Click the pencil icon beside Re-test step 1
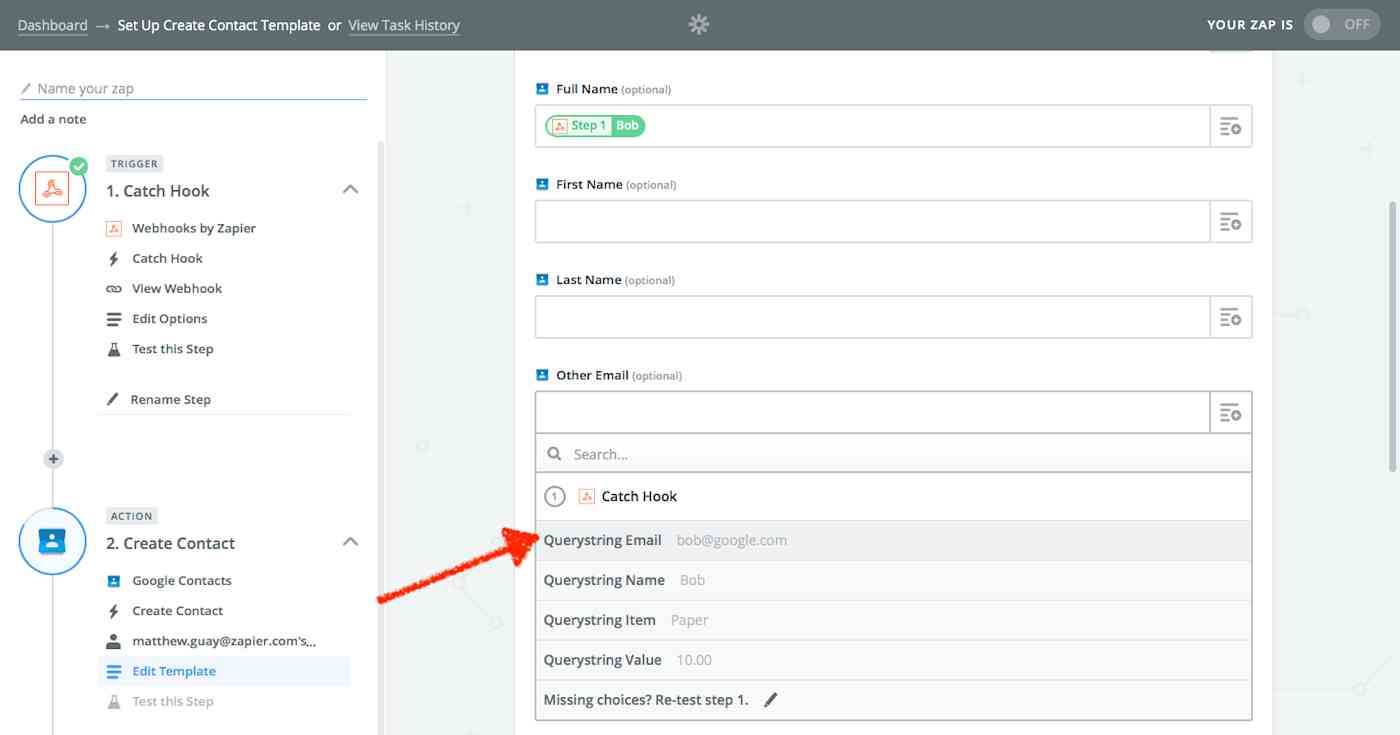Viewport: 1400px width, 735px height. click(770, 700)
